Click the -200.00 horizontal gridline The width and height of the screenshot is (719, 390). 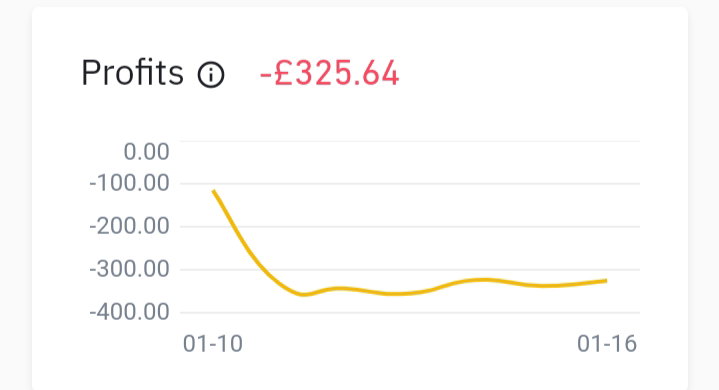click(410, 226)
